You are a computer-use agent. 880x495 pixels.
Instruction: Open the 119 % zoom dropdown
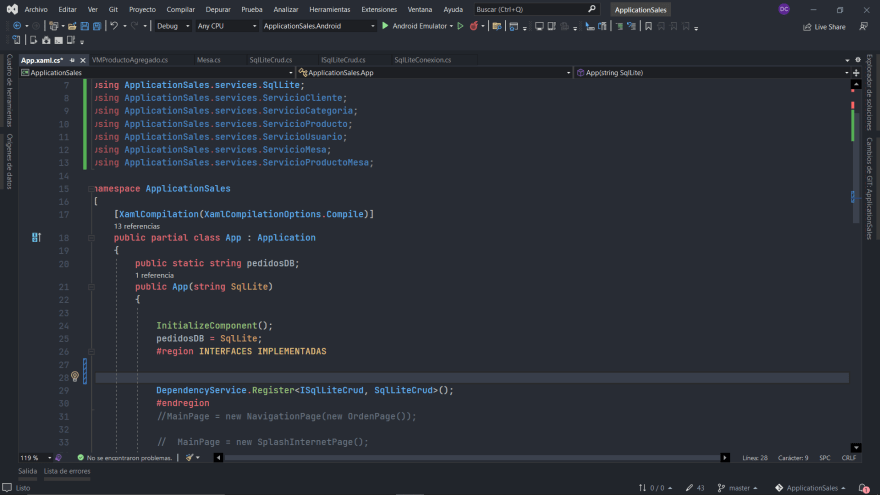coord(35,457)
